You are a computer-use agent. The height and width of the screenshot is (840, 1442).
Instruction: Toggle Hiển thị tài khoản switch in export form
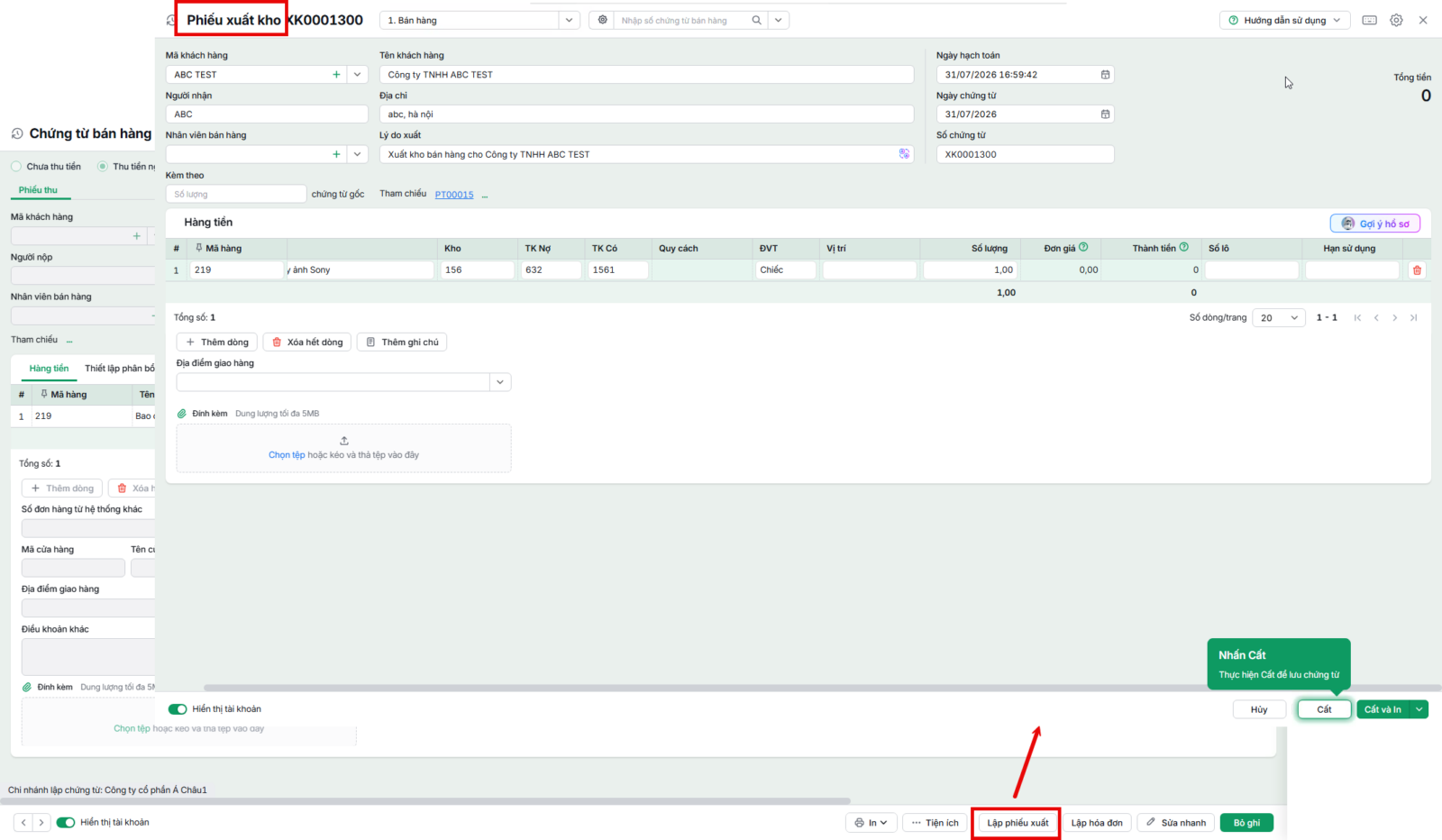pyautogui.click(x=178, y=709)
